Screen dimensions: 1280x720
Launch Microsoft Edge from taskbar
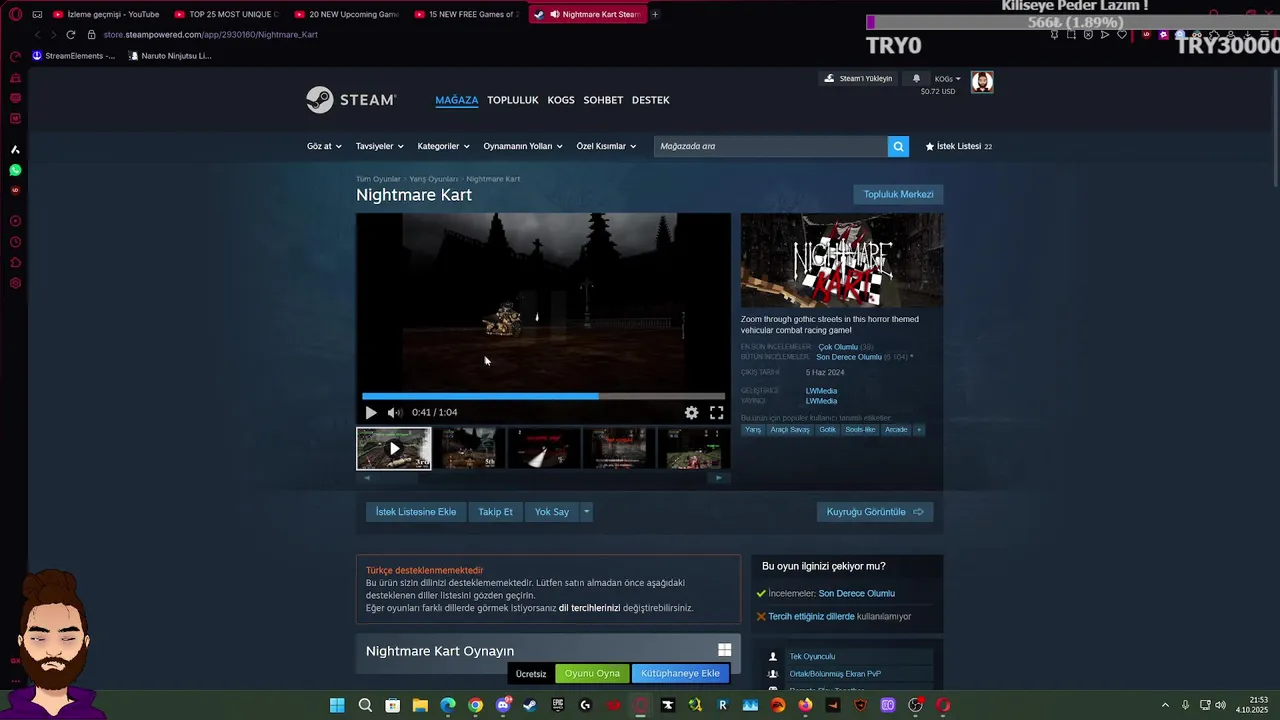(448, 705)
